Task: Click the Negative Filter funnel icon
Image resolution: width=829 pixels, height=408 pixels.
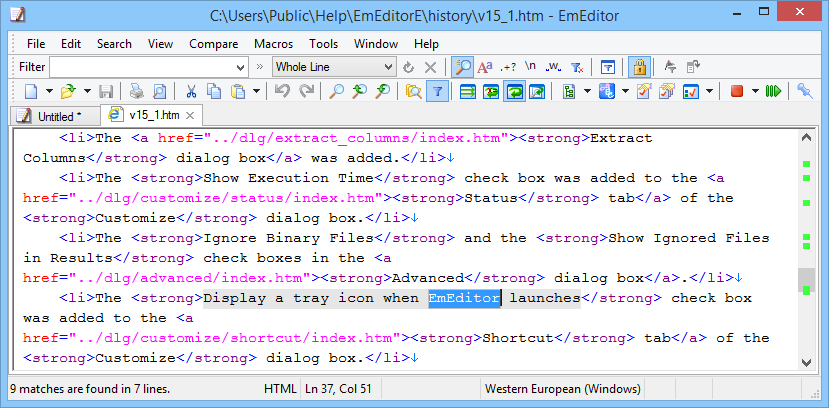Action: (577, 67)
